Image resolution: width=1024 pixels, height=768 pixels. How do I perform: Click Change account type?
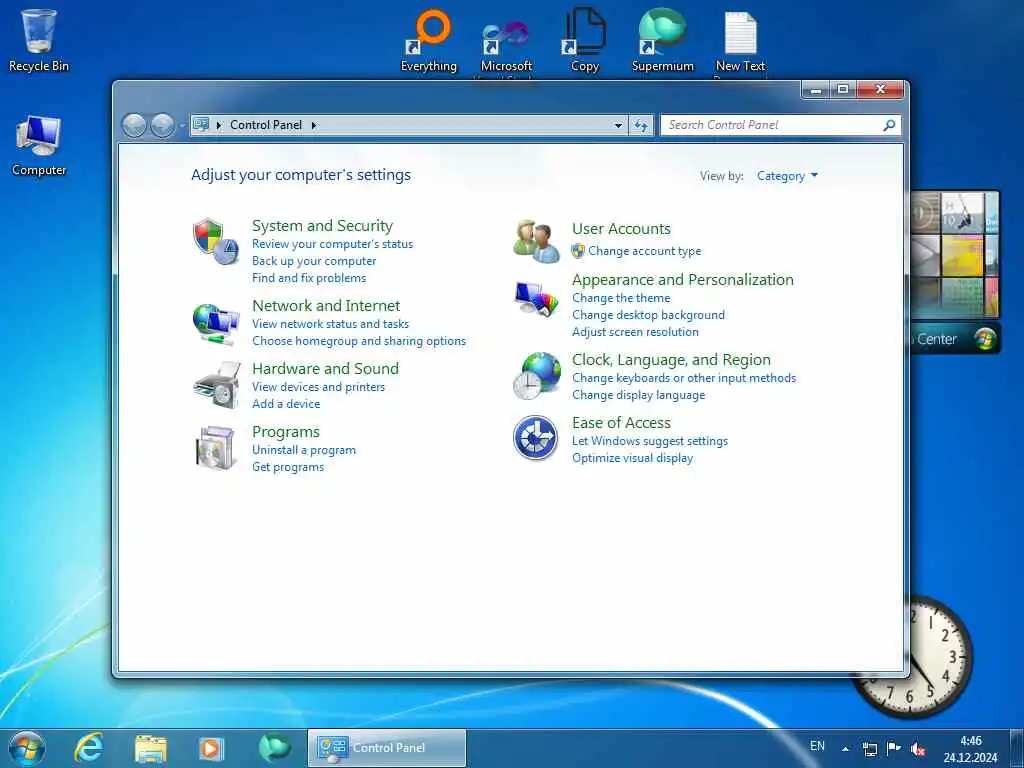645,251
